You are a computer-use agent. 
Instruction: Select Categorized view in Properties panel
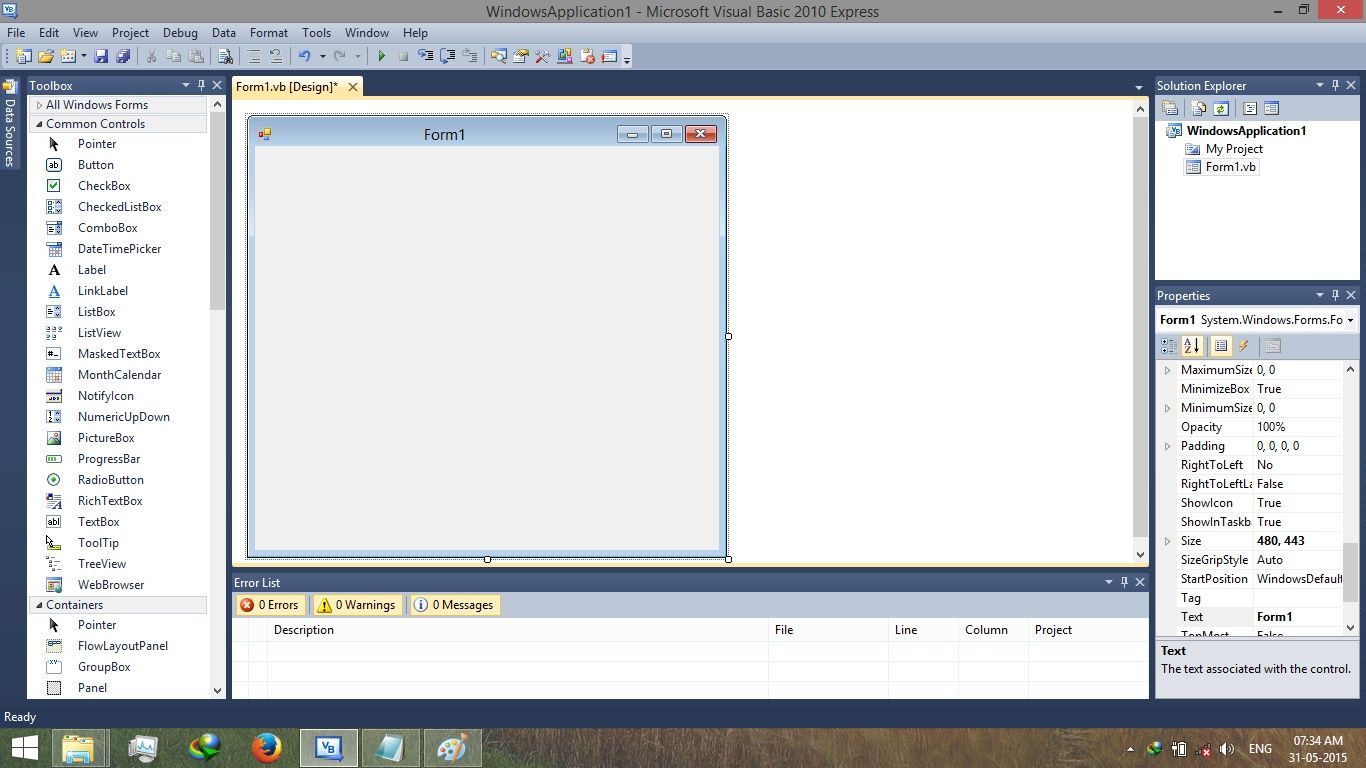[x=1168, y=345]
